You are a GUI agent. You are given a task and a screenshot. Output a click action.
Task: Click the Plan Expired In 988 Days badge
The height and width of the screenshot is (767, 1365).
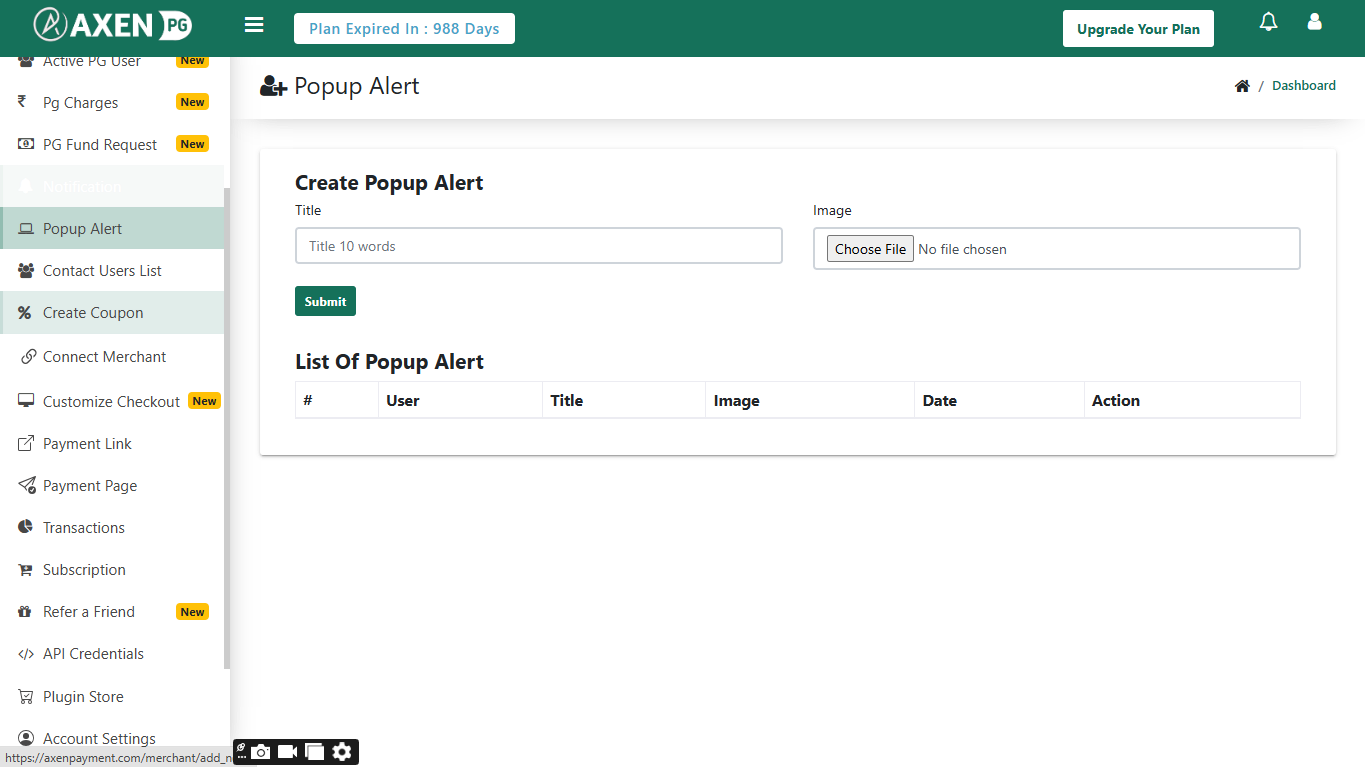[x=404, y=29]
